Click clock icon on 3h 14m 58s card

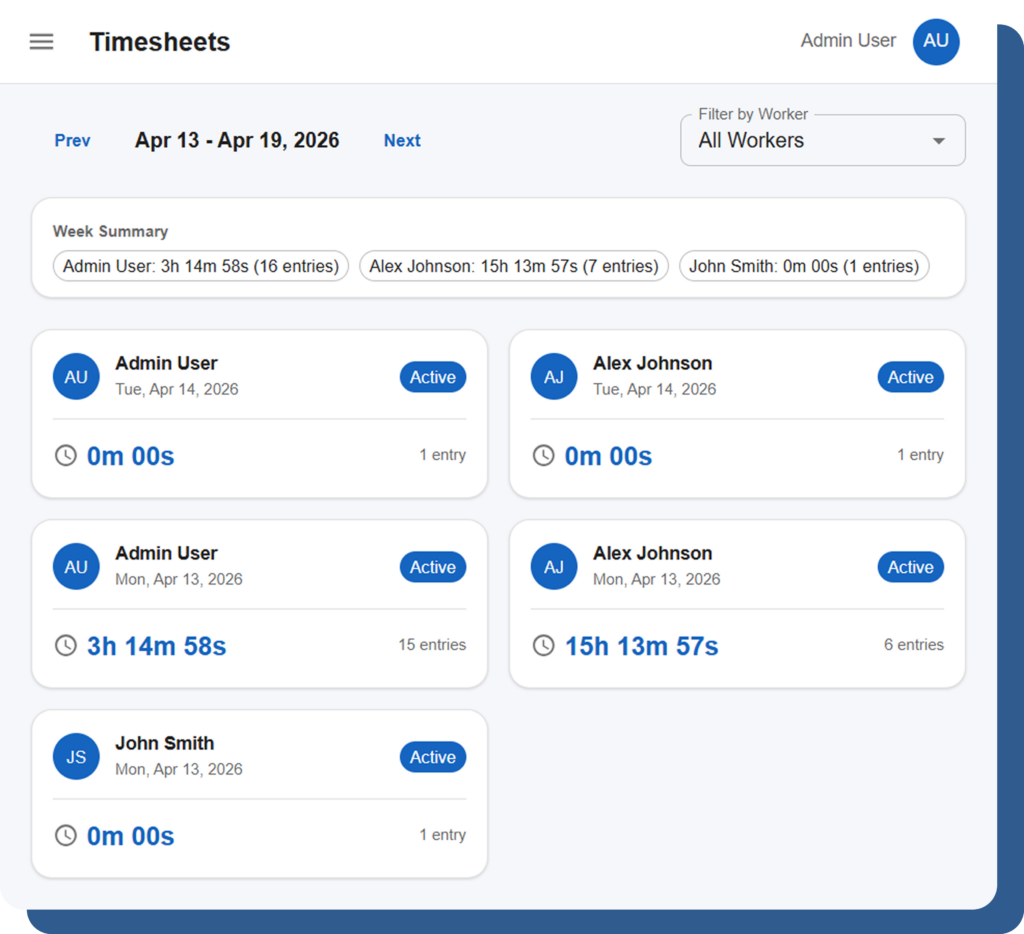tap(66, 646)
